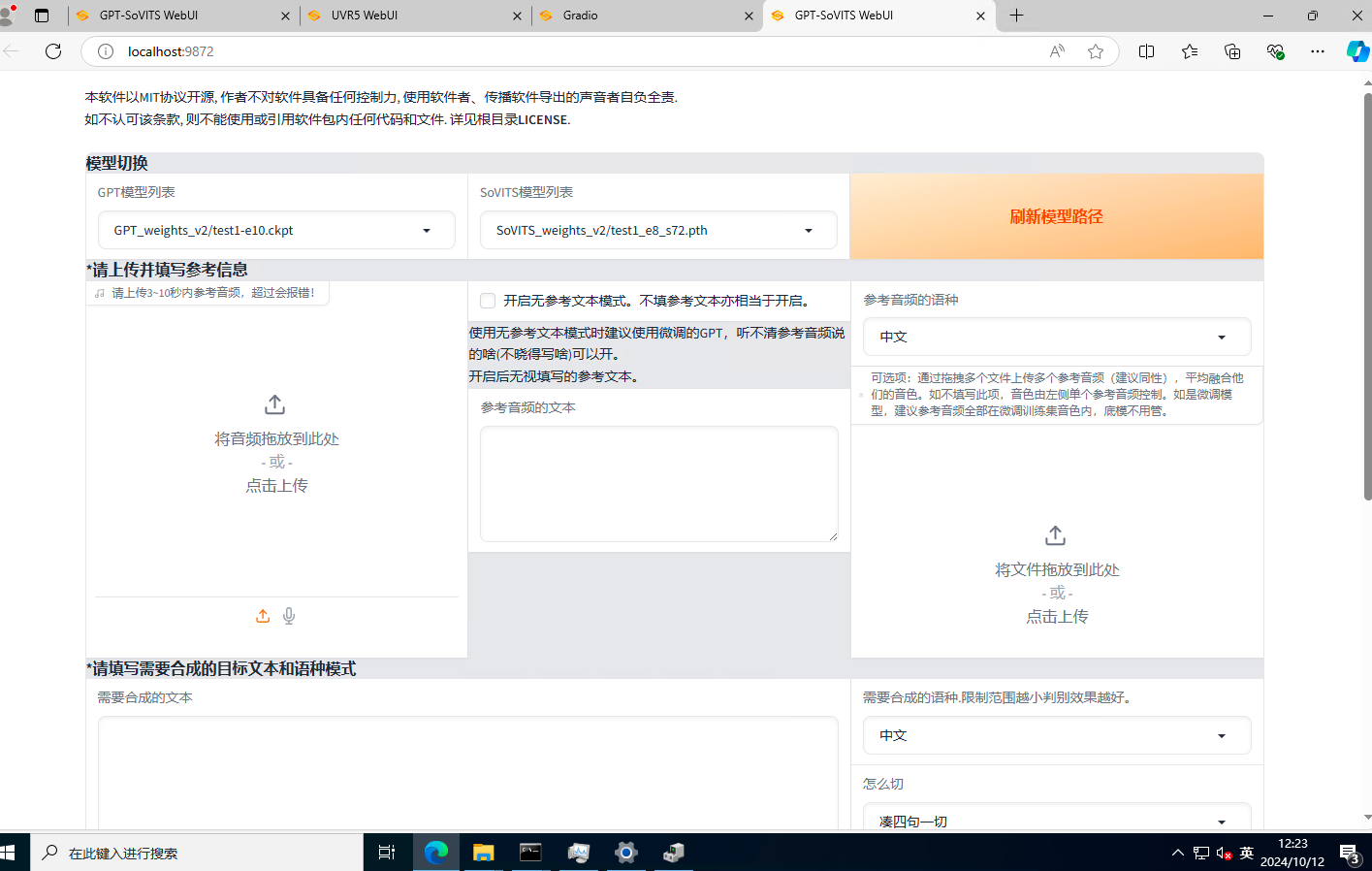
Task: Click the 刷新模型路径 refresh button
Action: [1056, 216]
